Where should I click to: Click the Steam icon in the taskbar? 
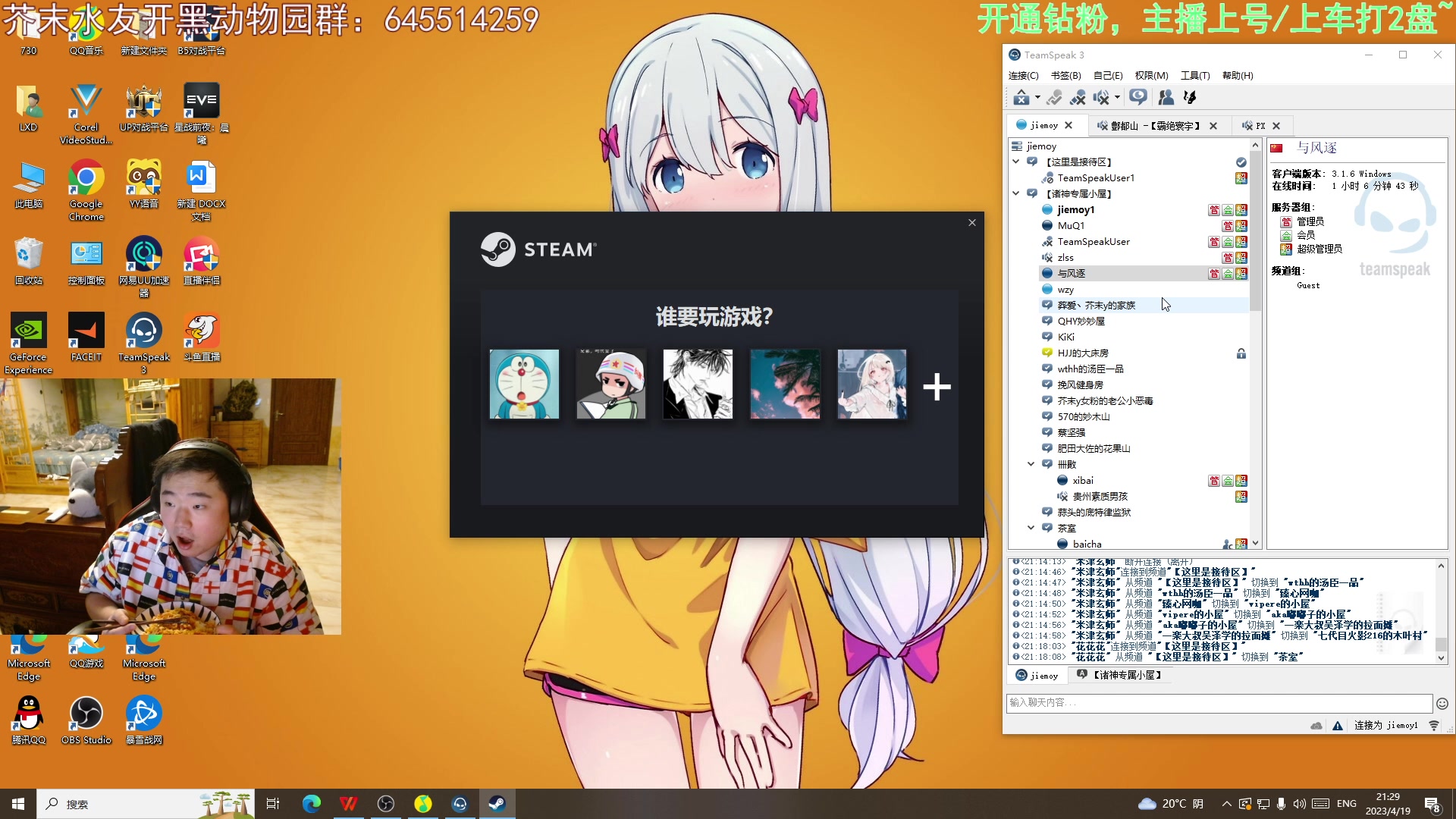coord(497,804)
